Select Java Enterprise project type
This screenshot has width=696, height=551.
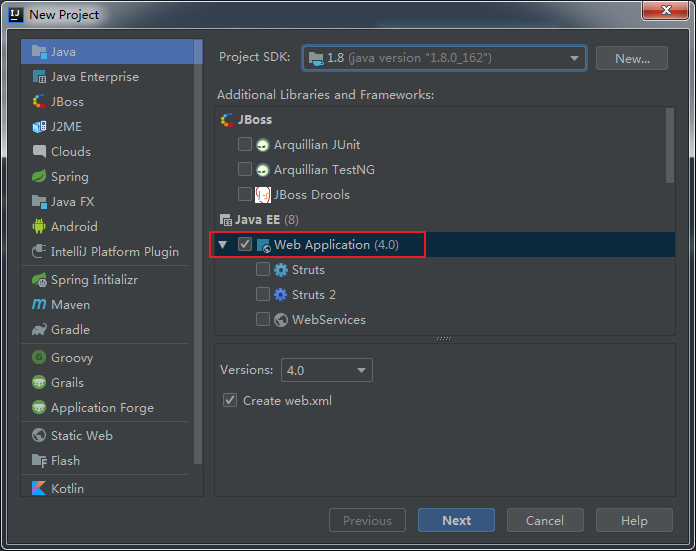click(x=95, y=77)
